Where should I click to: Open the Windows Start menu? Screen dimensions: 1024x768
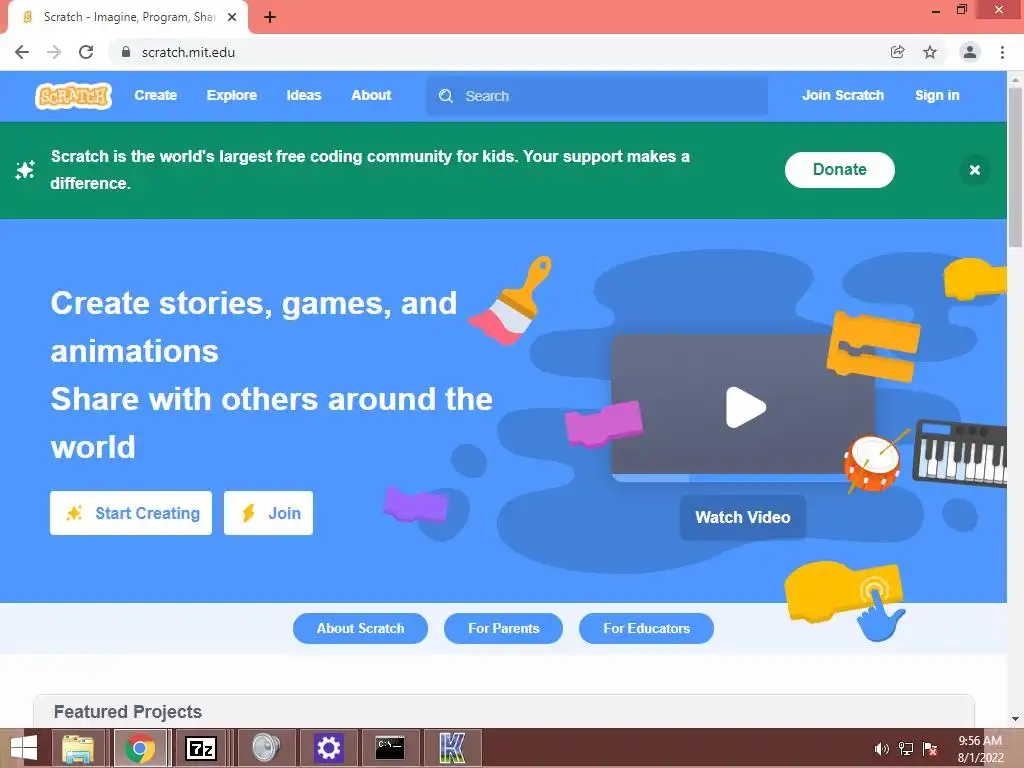click(x=24, y=748)
